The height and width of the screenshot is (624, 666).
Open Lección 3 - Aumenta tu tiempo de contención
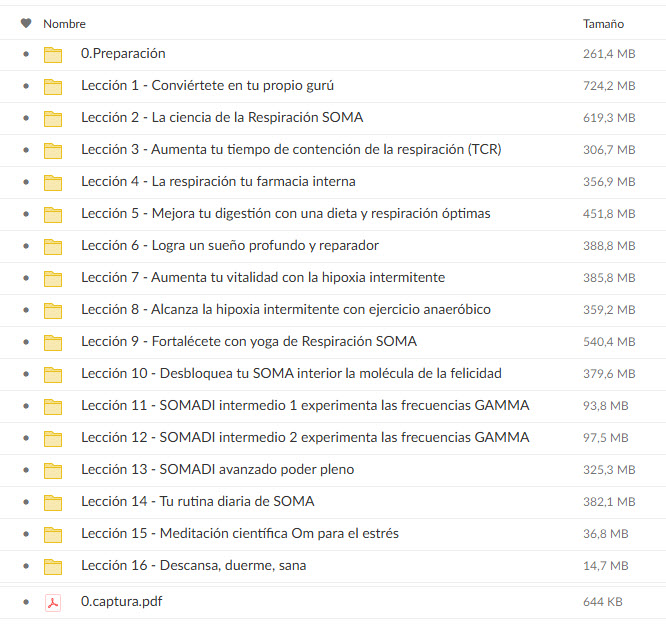pos(291,150)
